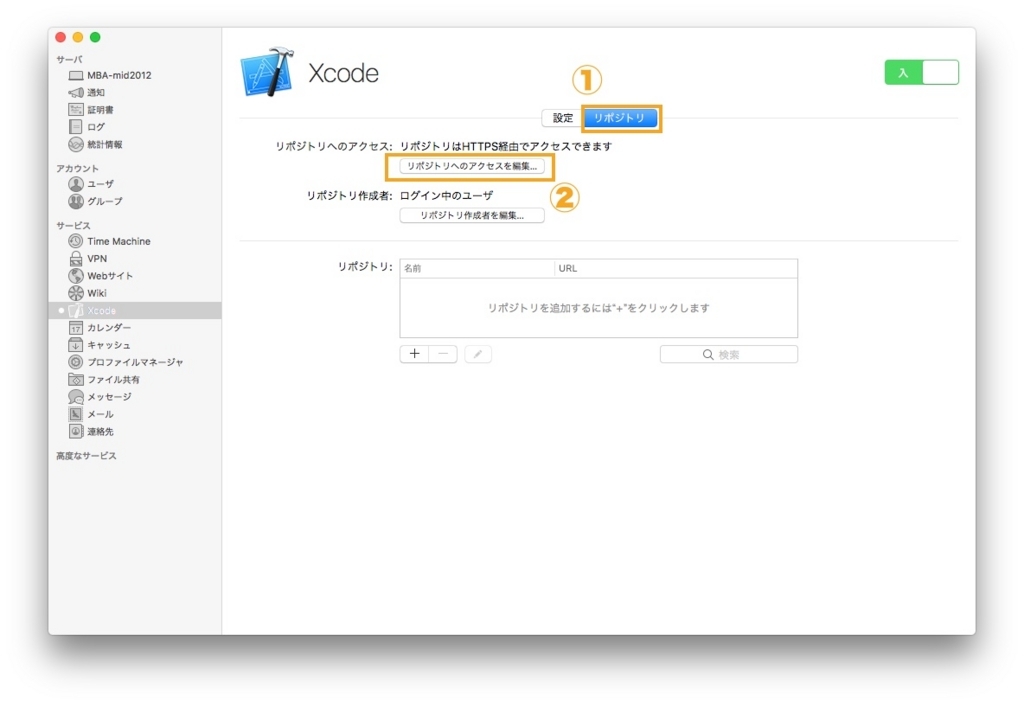Viewport: 1024px width, 704px height.
Task: Click the large Xcode hammer logo
Action: pyautogui.click(x=267, y=72)
